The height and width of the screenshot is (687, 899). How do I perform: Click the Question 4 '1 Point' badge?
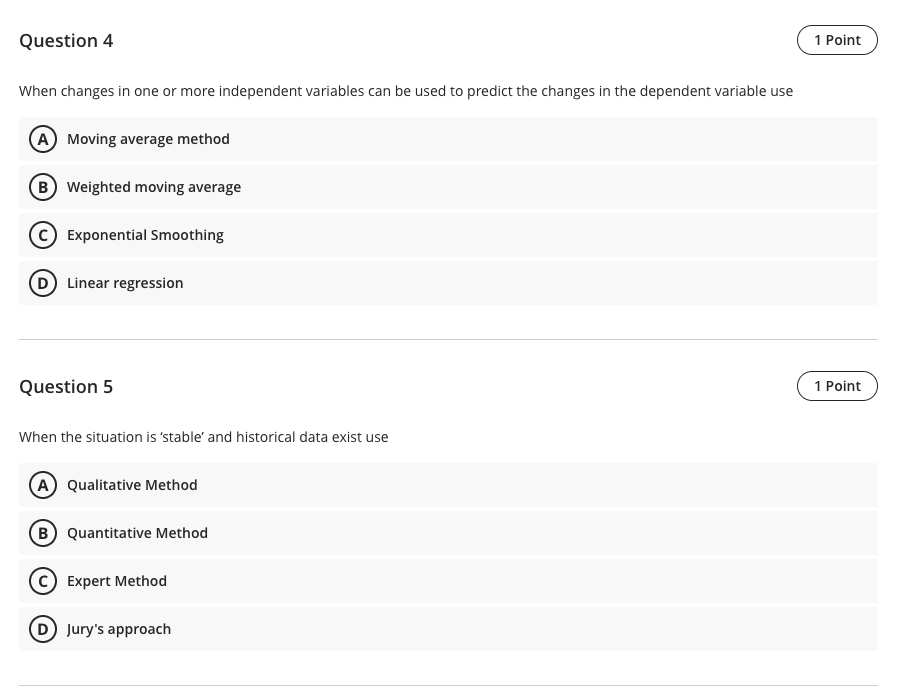[837, 40]
